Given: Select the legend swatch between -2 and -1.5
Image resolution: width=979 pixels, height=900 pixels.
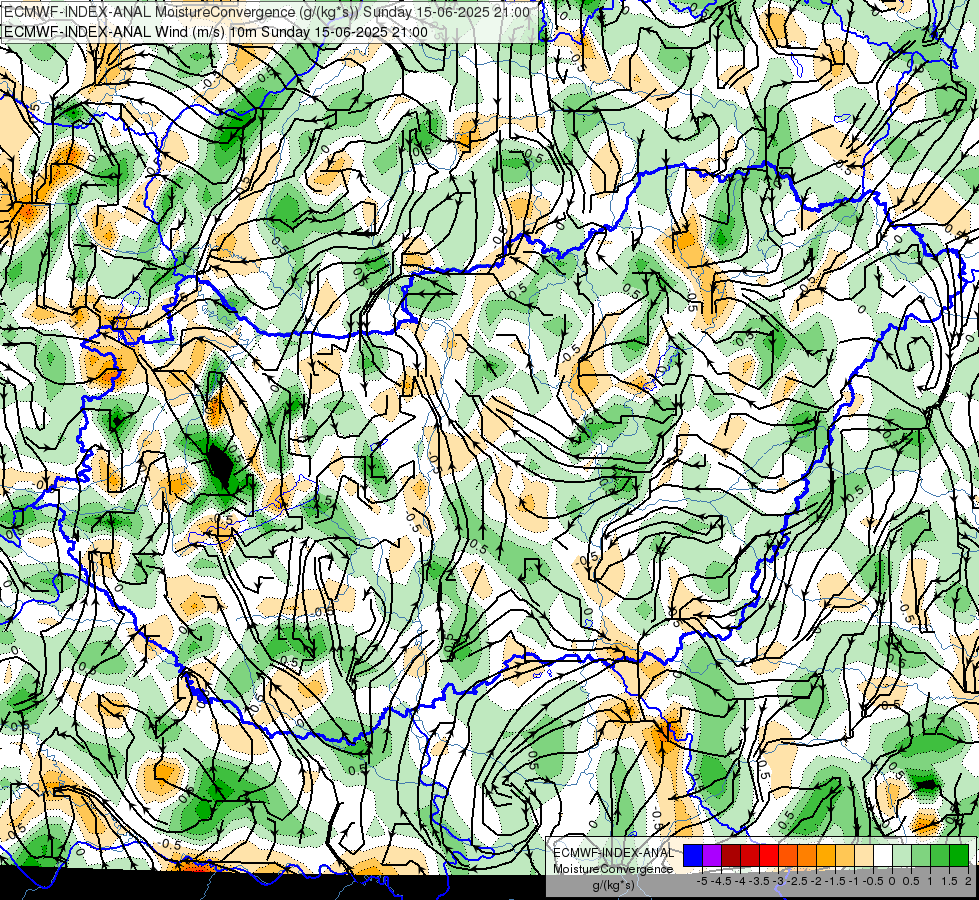Looking at the screenshot, I should tap(826, 855).
